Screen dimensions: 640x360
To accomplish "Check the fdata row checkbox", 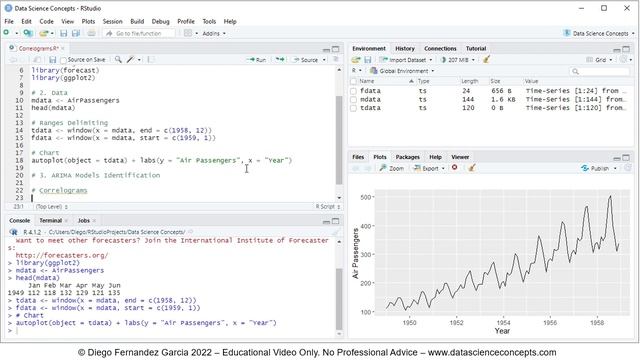I will click(x=353, y=91).
